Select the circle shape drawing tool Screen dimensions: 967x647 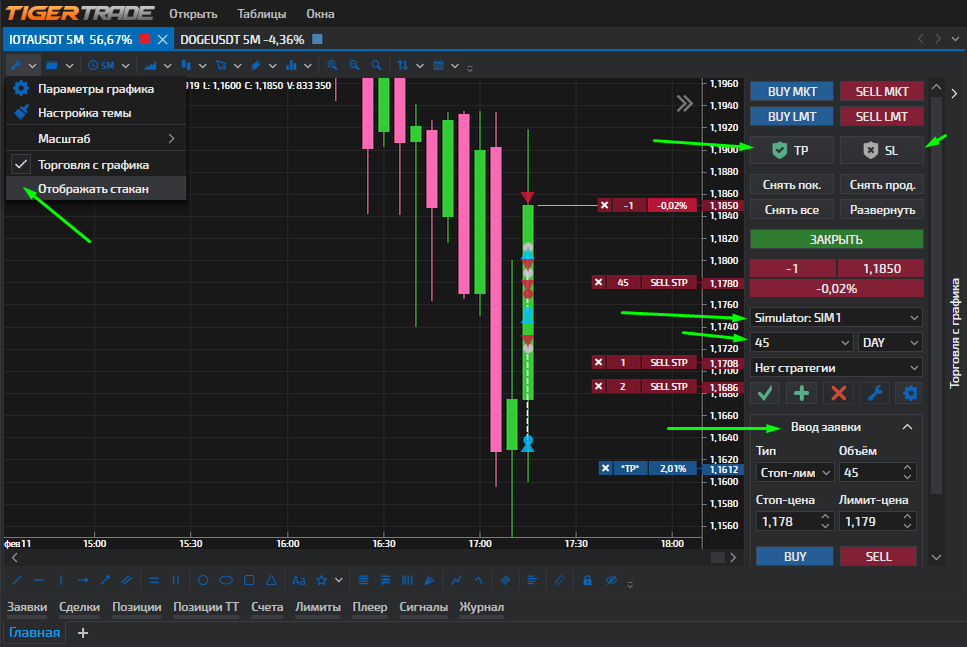[x=203, y=580]
